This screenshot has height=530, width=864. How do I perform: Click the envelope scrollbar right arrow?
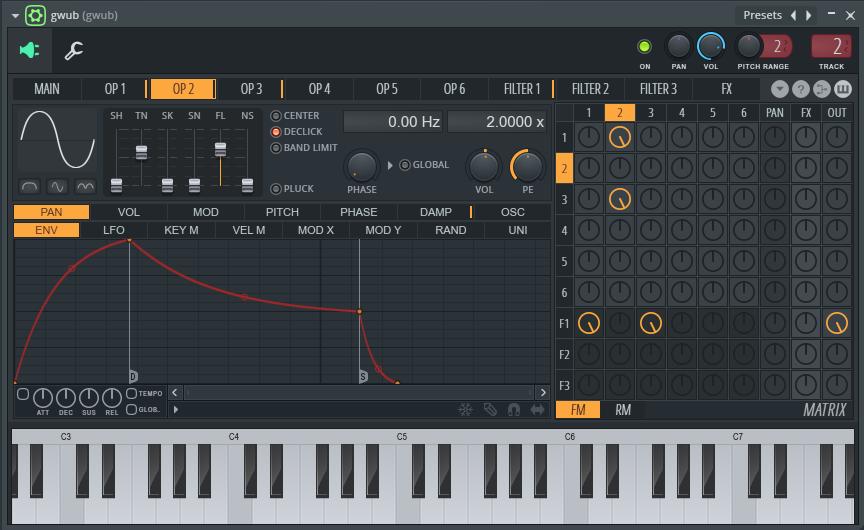point(543,392)
